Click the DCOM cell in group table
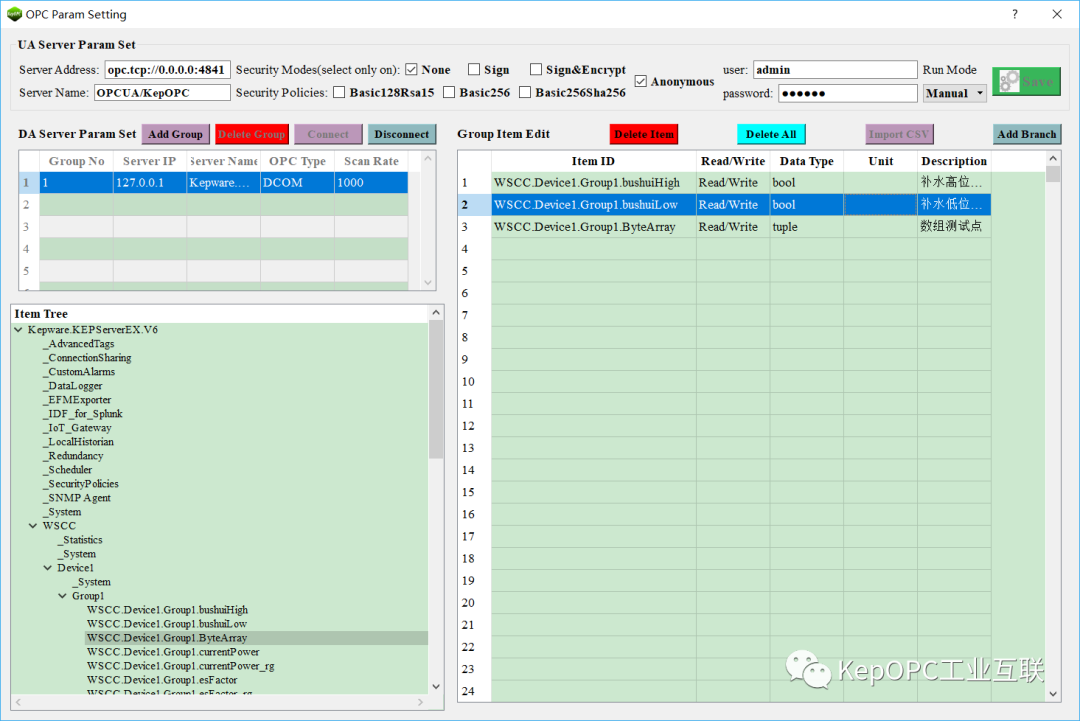1080x721 pixels. point(298,182)
